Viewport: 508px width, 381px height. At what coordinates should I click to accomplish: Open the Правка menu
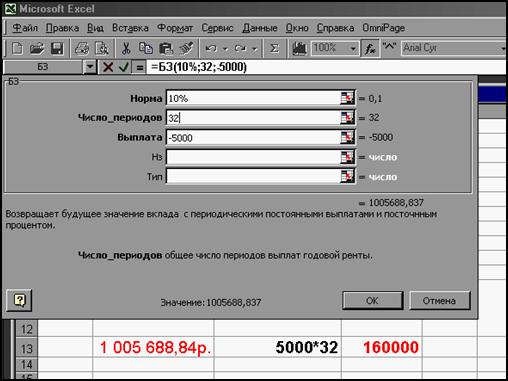[62, 28]
